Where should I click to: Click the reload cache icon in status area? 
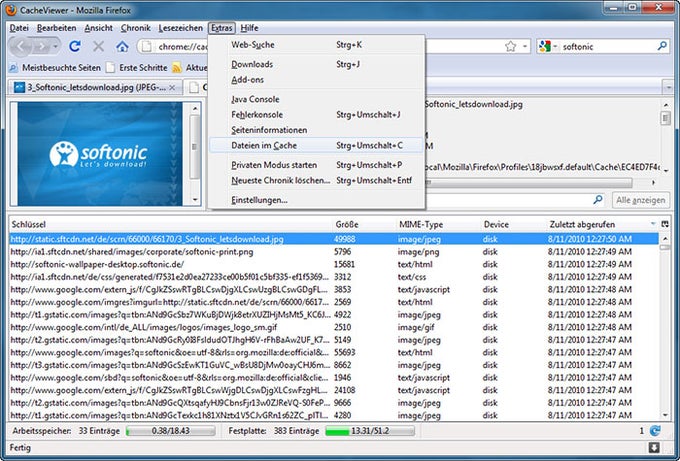pos(655,431)
